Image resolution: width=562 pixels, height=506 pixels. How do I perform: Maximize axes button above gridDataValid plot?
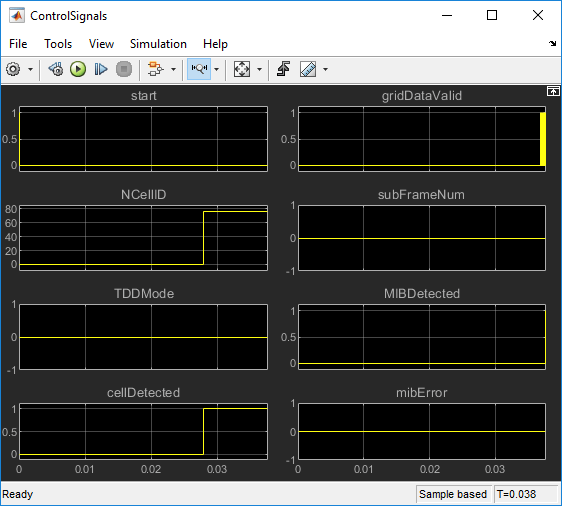(x=553, y=92)
